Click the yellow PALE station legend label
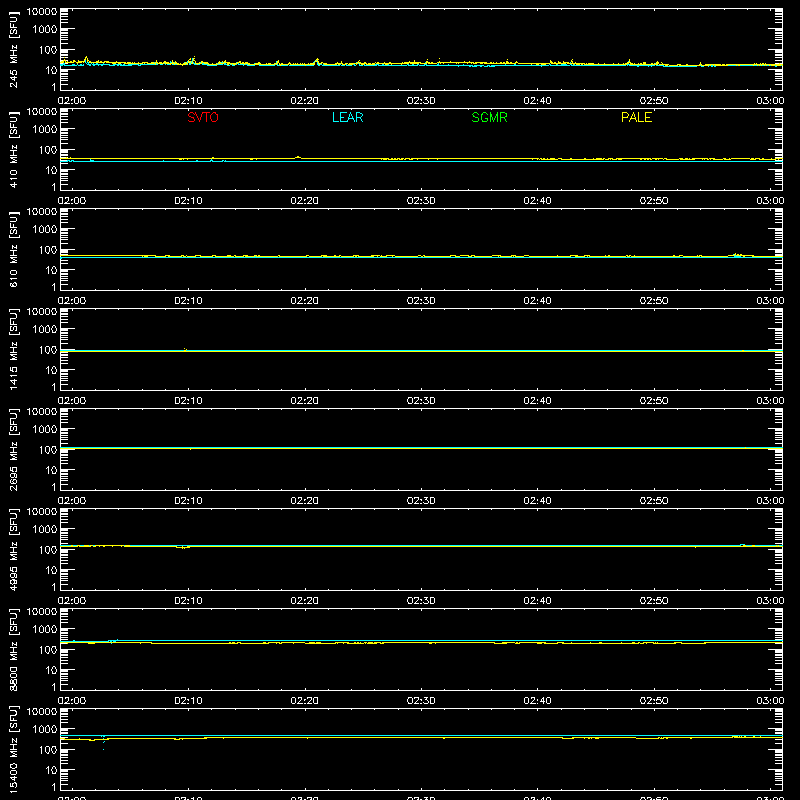The height and width of the screenshot is (800, 800). pos(636,117)
